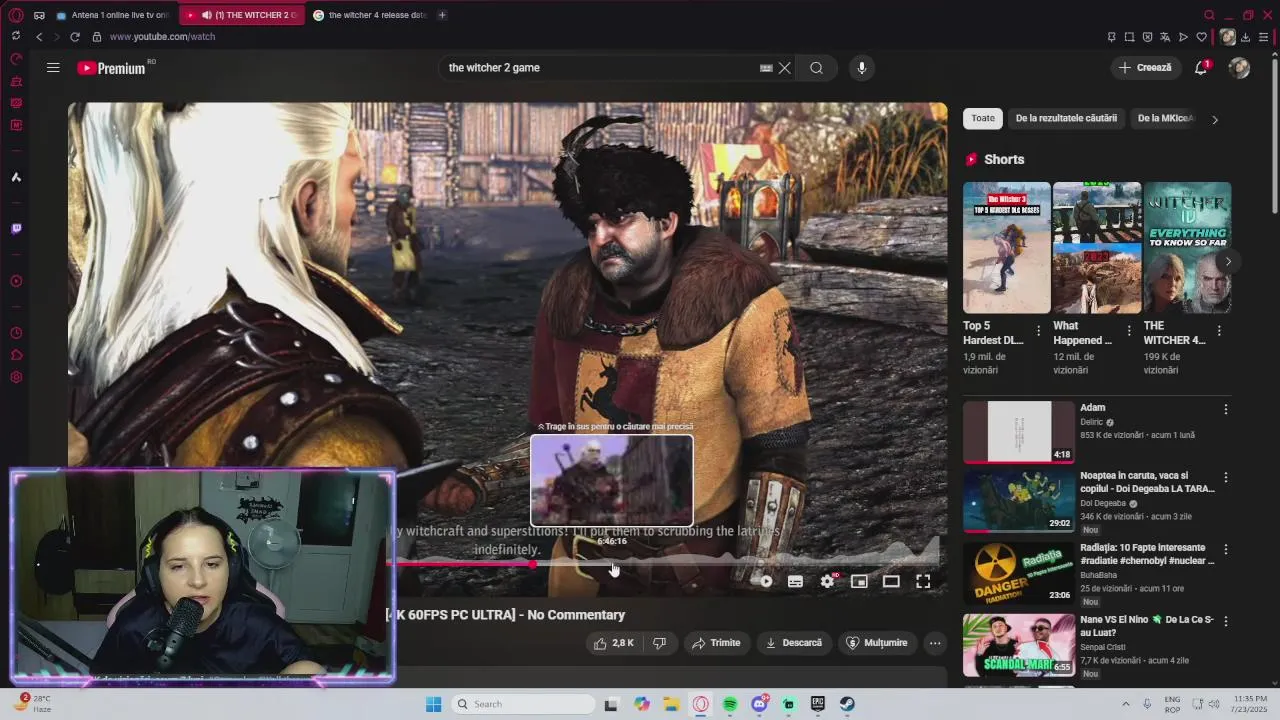This screenshot has height=720, width=1280.
Task: Open the What Happened short thumbnail
Action: pyautogui.click(x=1097, y=248)
